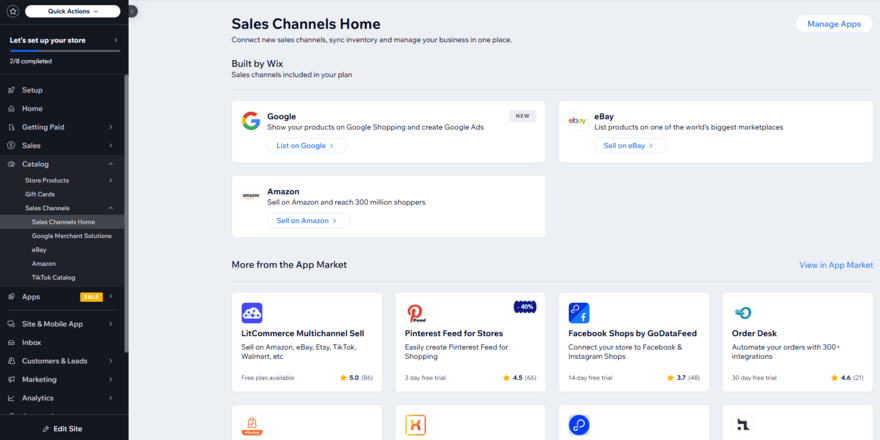Viewport: 880px width, 440px height.
Task: Expand Customers & Leads chevron
Action: coord(111,361)
